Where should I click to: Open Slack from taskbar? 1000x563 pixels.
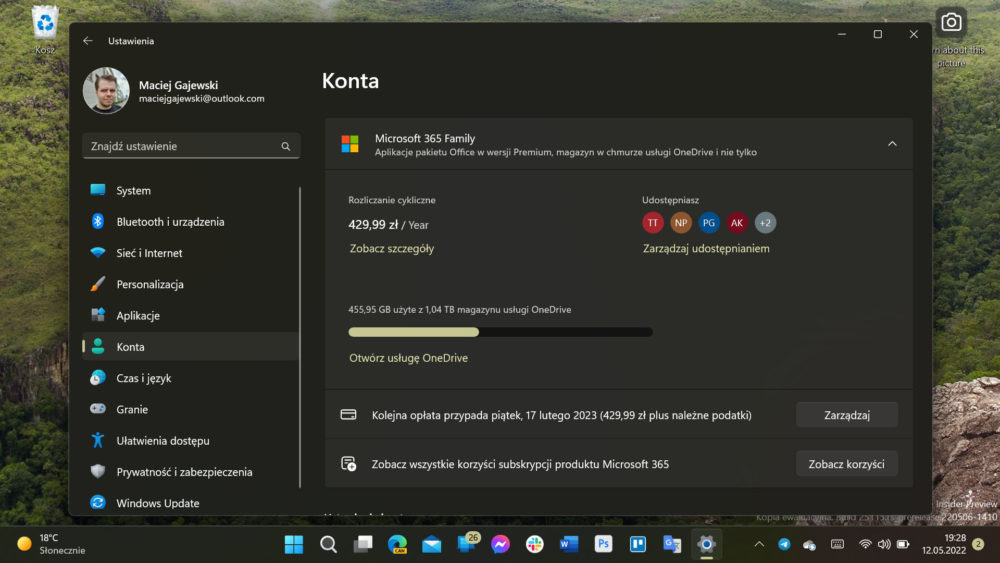point(535,545)
